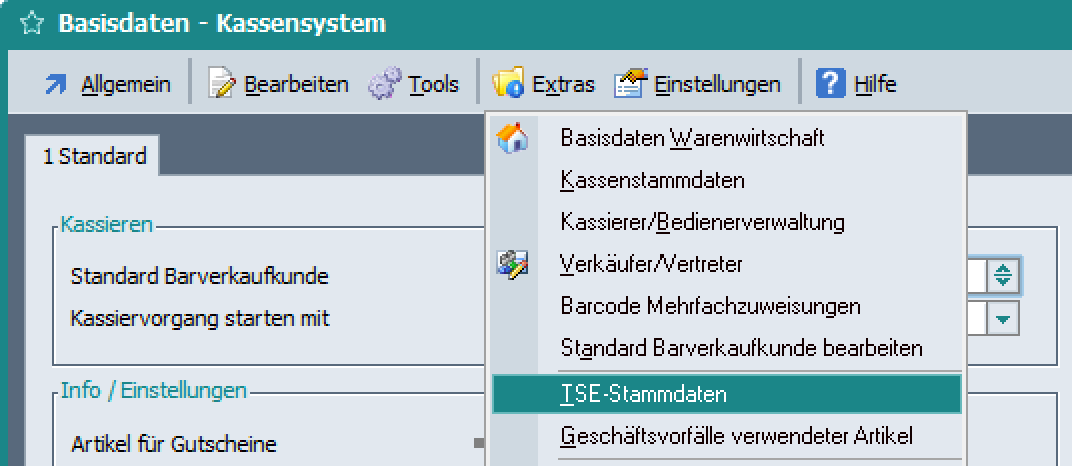Viewport: 1072px width, 466px height.
Task: Click the favorite star in the title bar
Action: (31, 23)
